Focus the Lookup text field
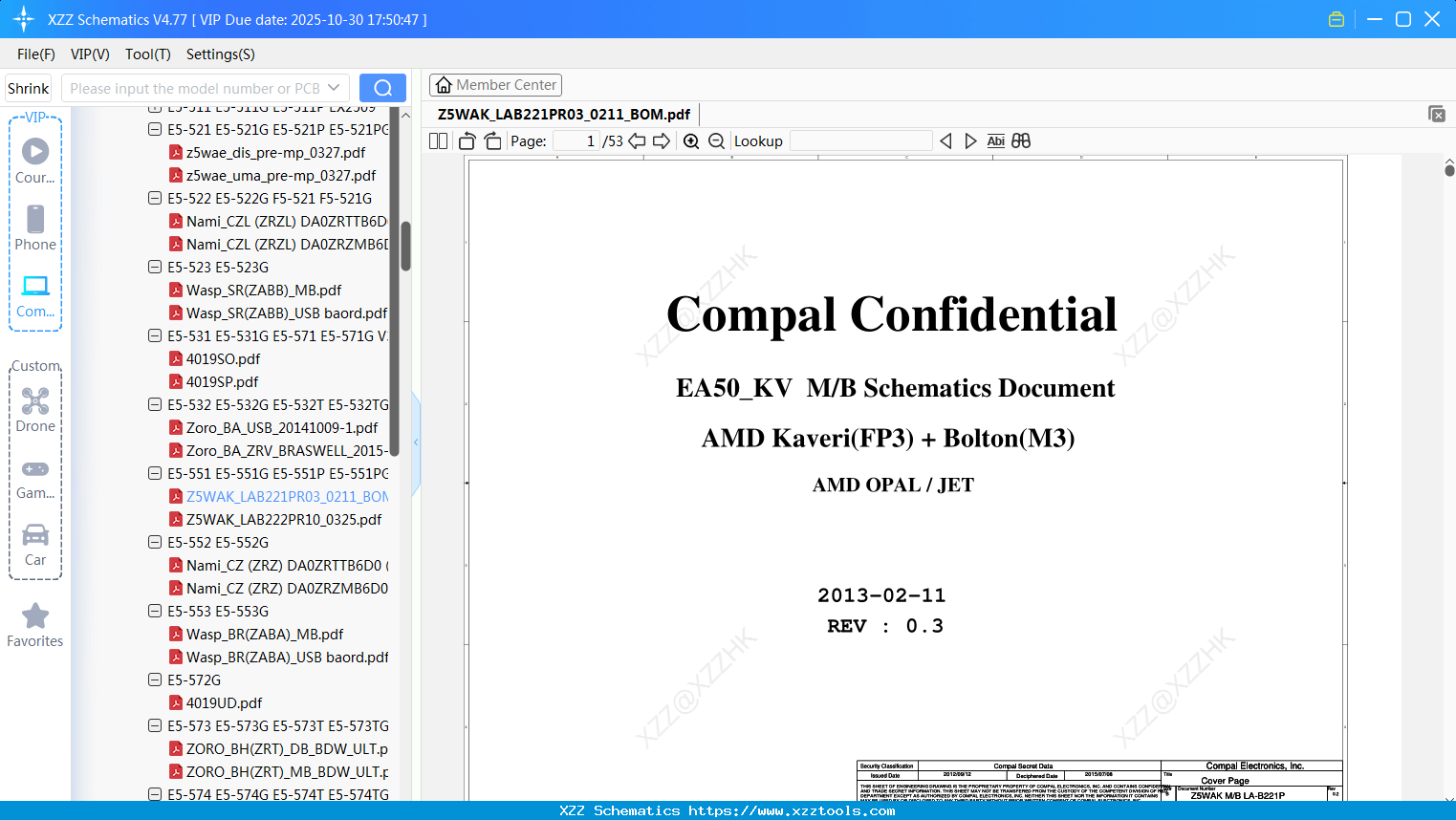The width and height of the screenshot is (1456, 820). pyautogui.click(x=861, y=140)
